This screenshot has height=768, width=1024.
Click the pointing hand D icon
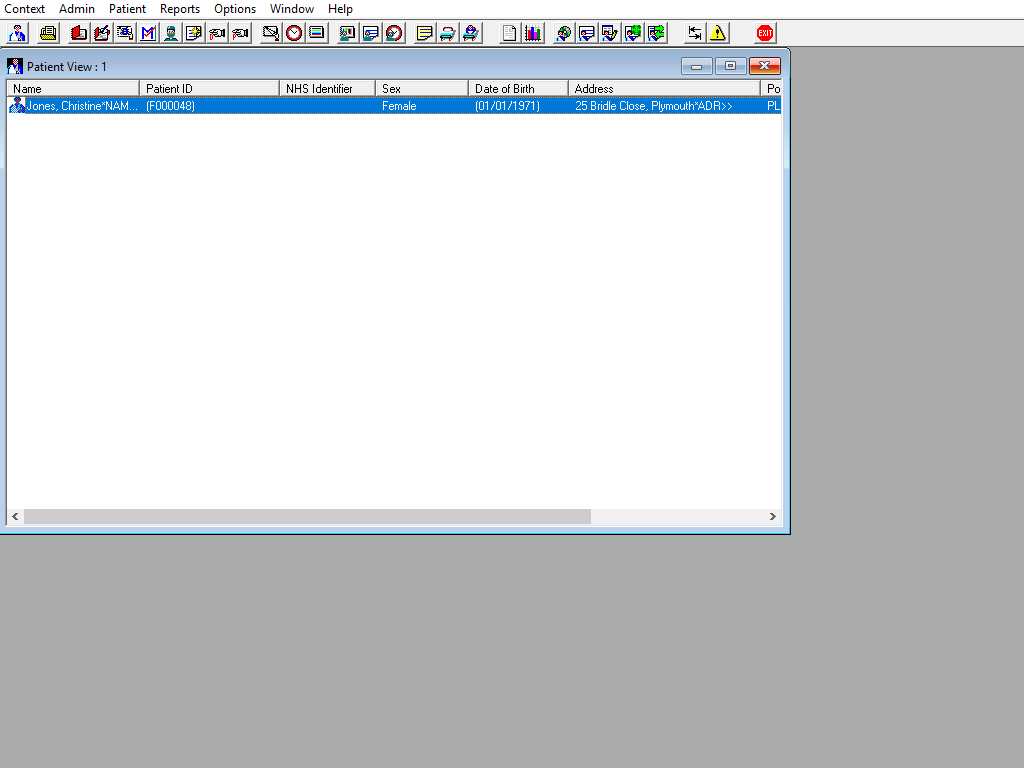click(x=217, y=33)
